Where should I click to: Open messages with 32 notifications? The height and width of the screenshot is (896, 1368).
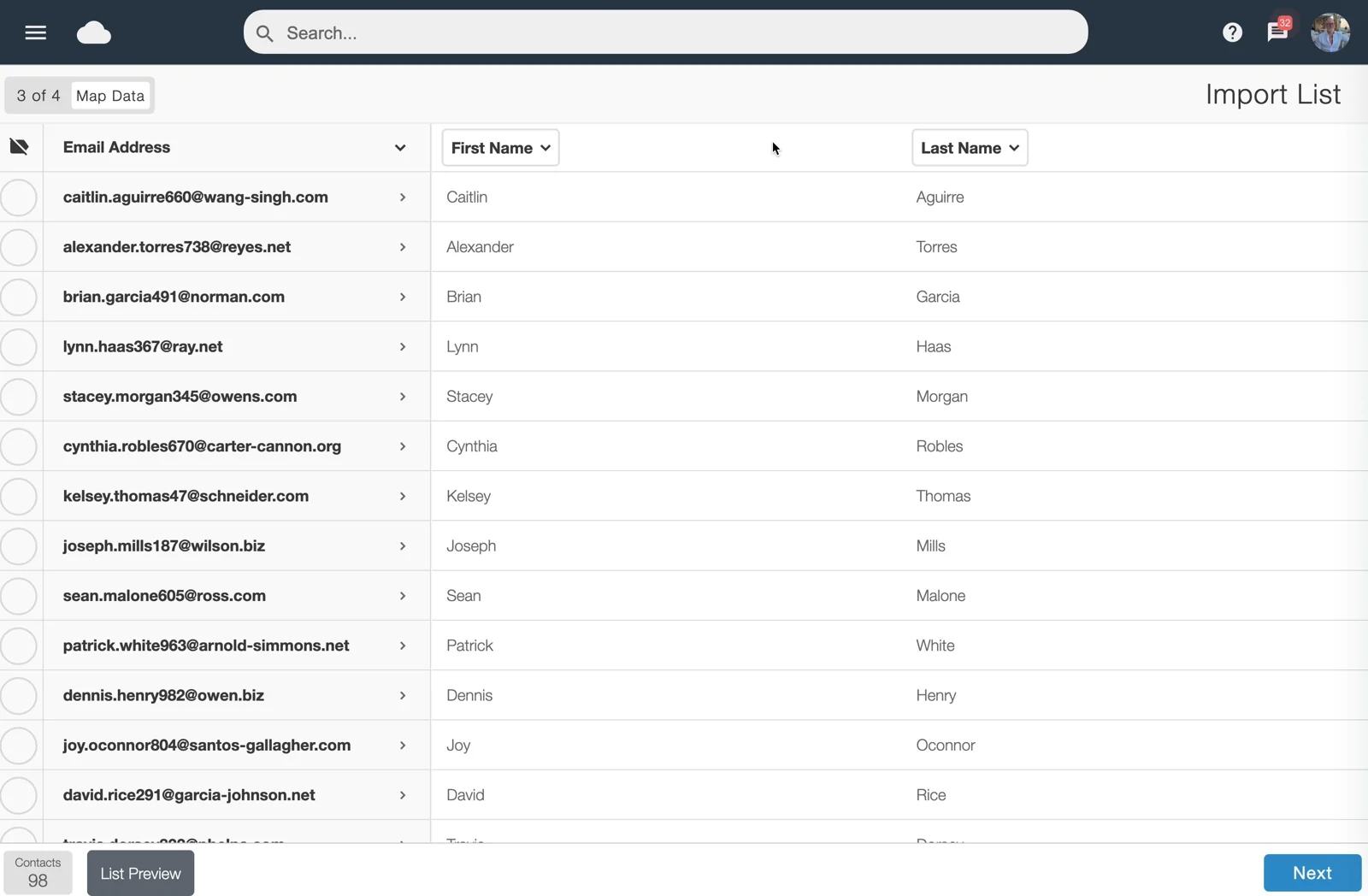[x=1278, y=32]
